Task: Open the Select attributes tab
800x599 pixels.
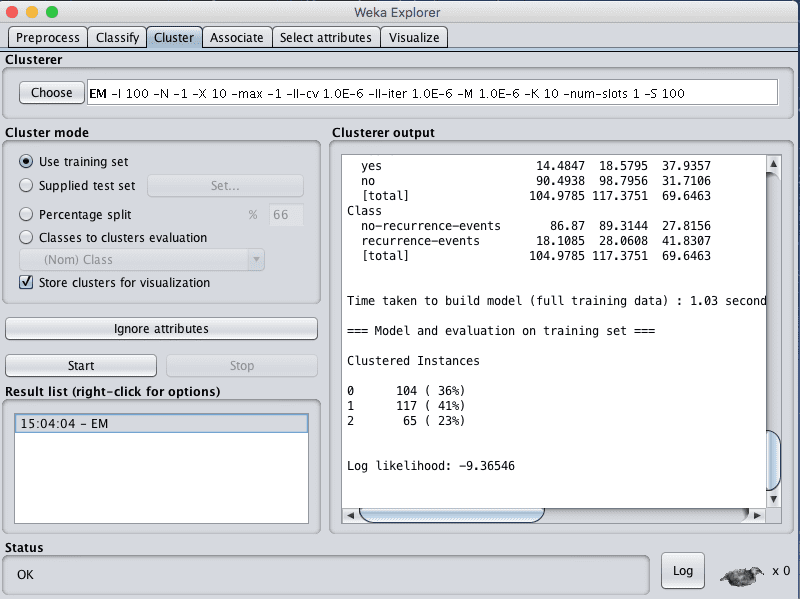Action: pyautogui.click(x=326, y=37)
